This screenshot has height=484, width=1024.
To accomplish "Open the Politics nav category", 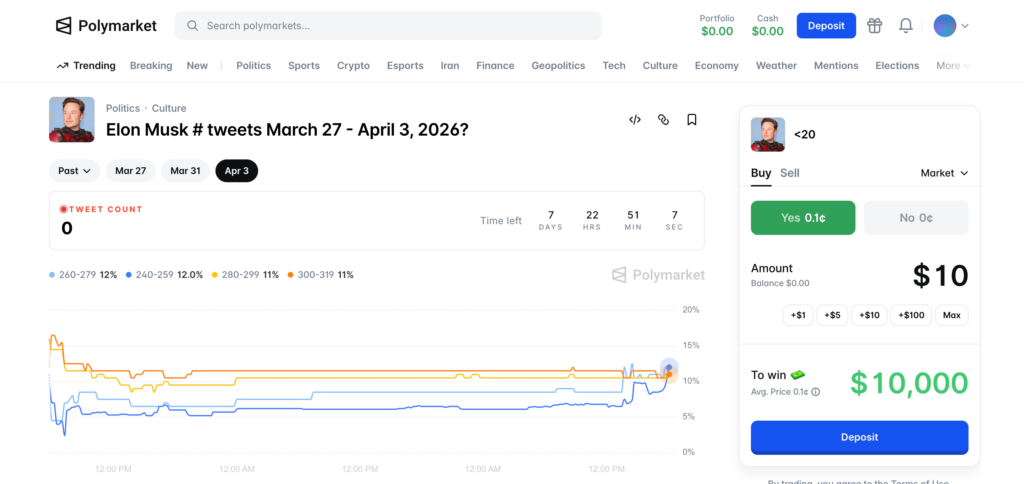I will [253, 65].
